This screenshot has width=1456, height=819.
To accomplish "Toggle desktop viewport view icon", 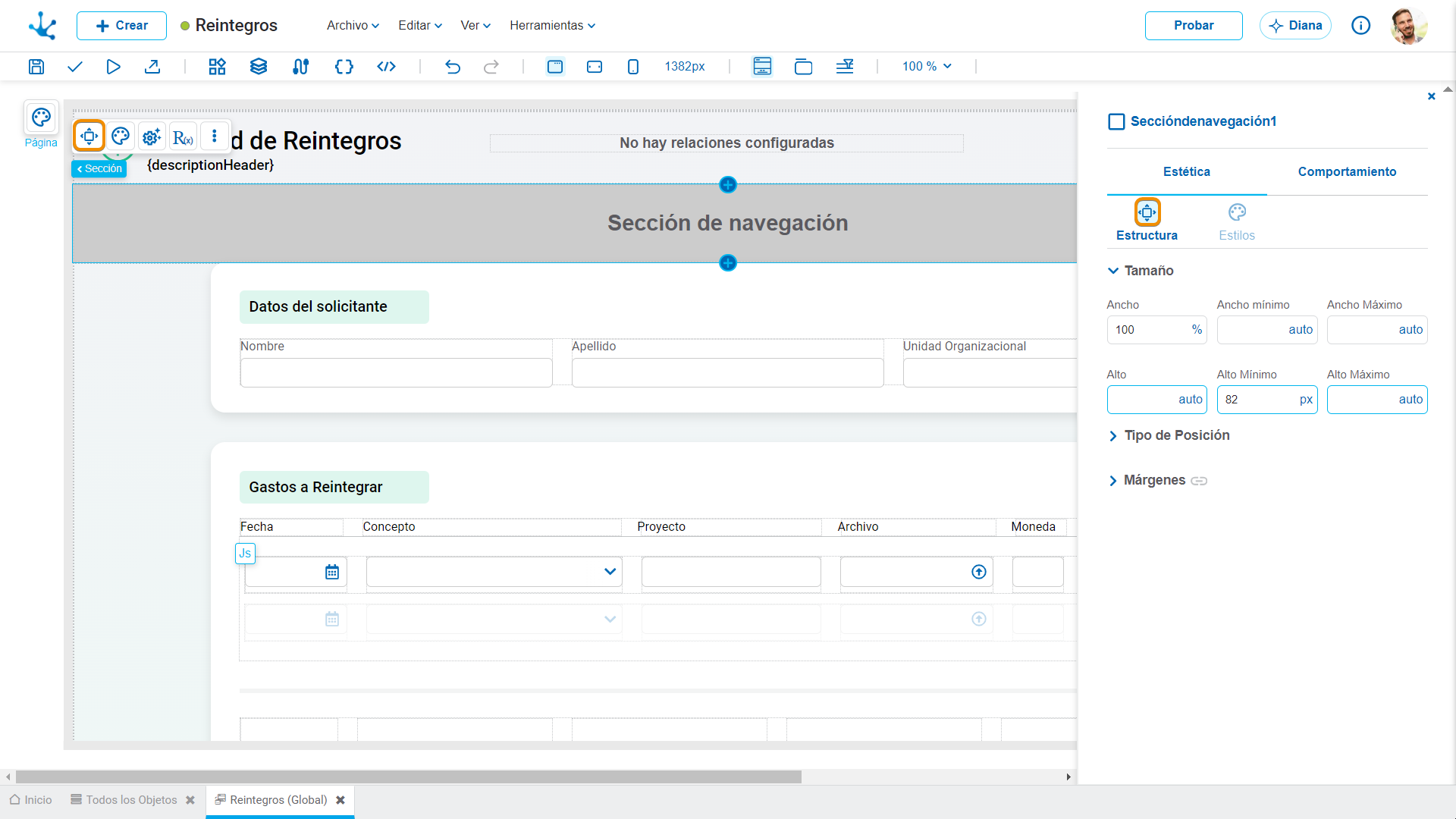I will pyautogui.click(x=555, y=67).
